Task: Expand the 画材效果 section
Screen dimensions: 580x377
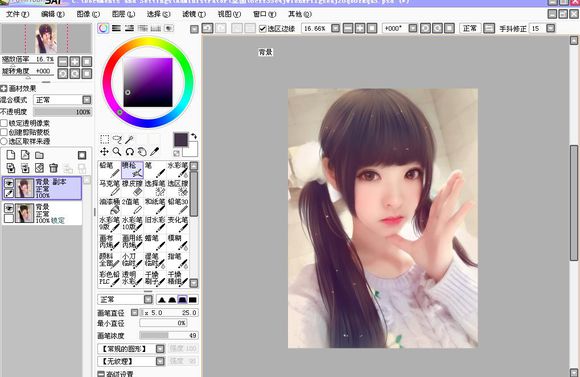Action: [x=4, y=88]
